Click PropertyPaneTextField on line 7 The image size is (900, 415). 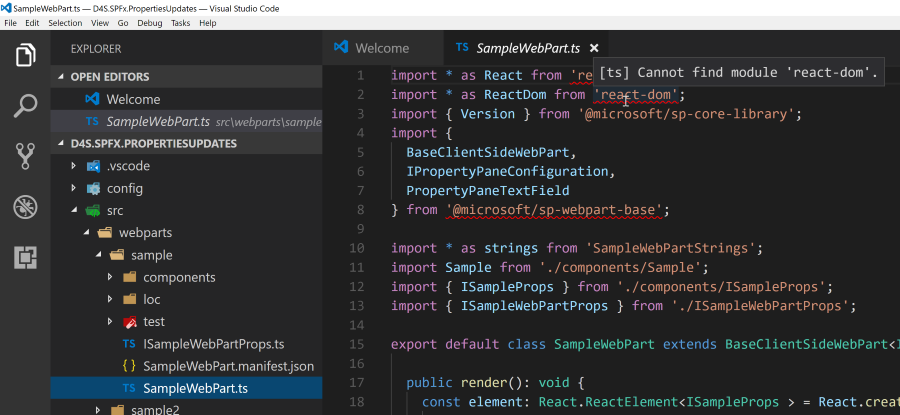tap(488, 191)
